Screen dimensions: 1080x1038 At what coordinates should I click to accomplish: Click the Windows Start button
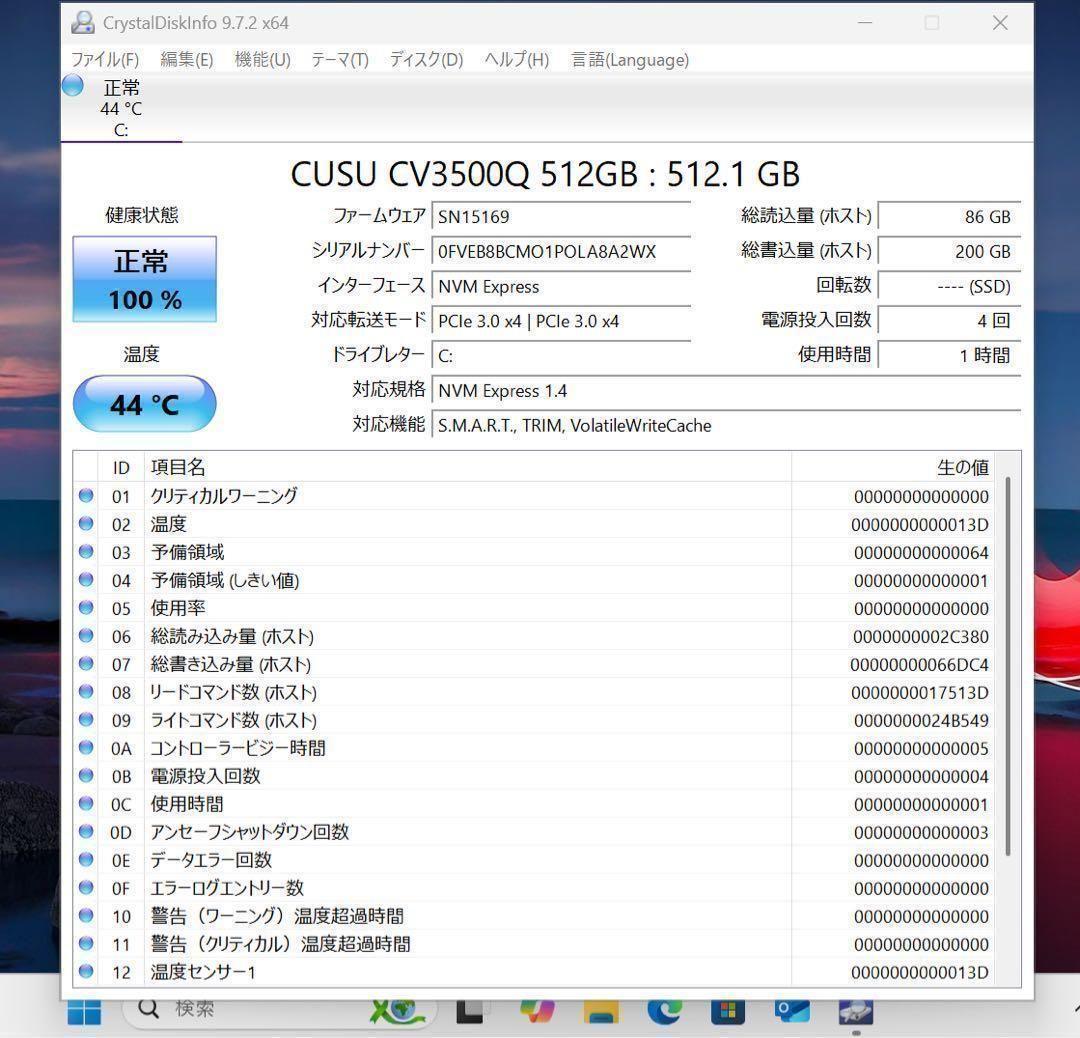(84, 1011)
